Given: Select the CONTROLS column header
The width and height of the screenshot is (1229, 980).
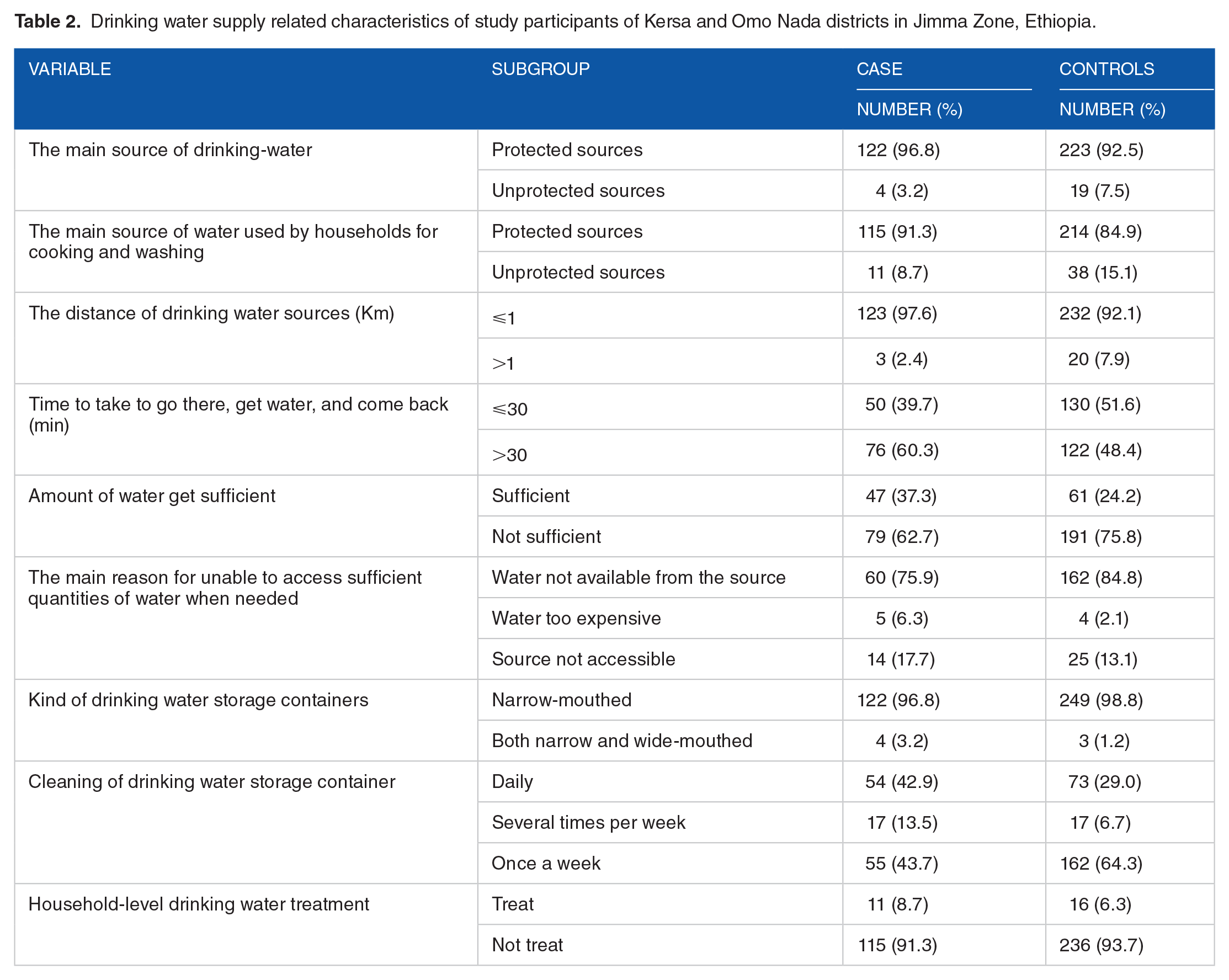Looking at the screenshot, I should click(x=1106, y=69).
